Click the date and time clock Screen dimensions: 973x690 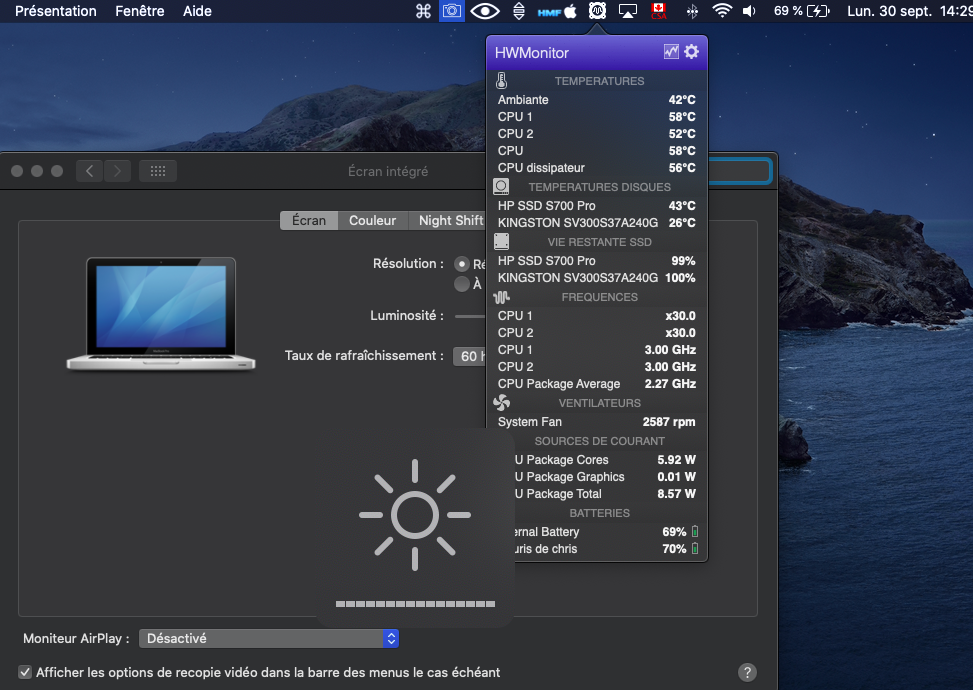(x=910, y=11)
